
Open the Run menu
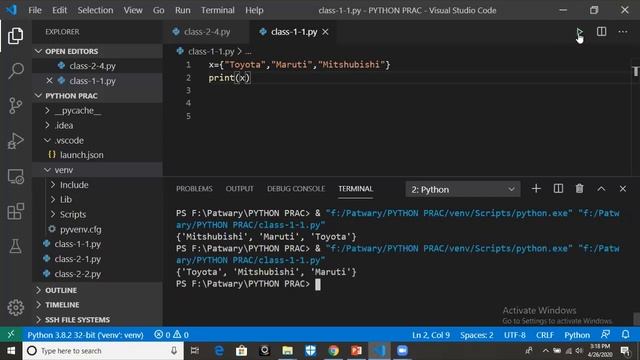click(182, 10)
